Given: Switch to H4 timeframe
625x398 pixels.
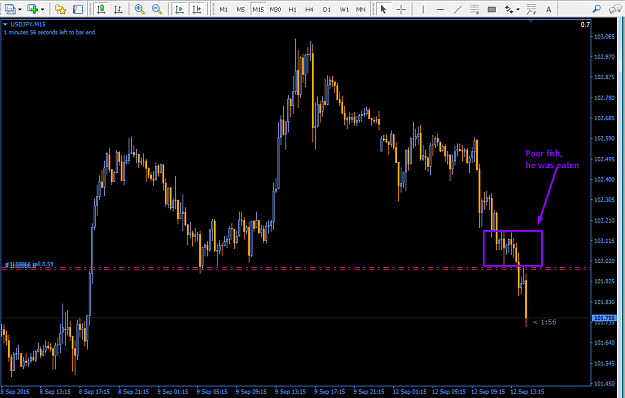Looking at the screenshot, I should 309,9.
